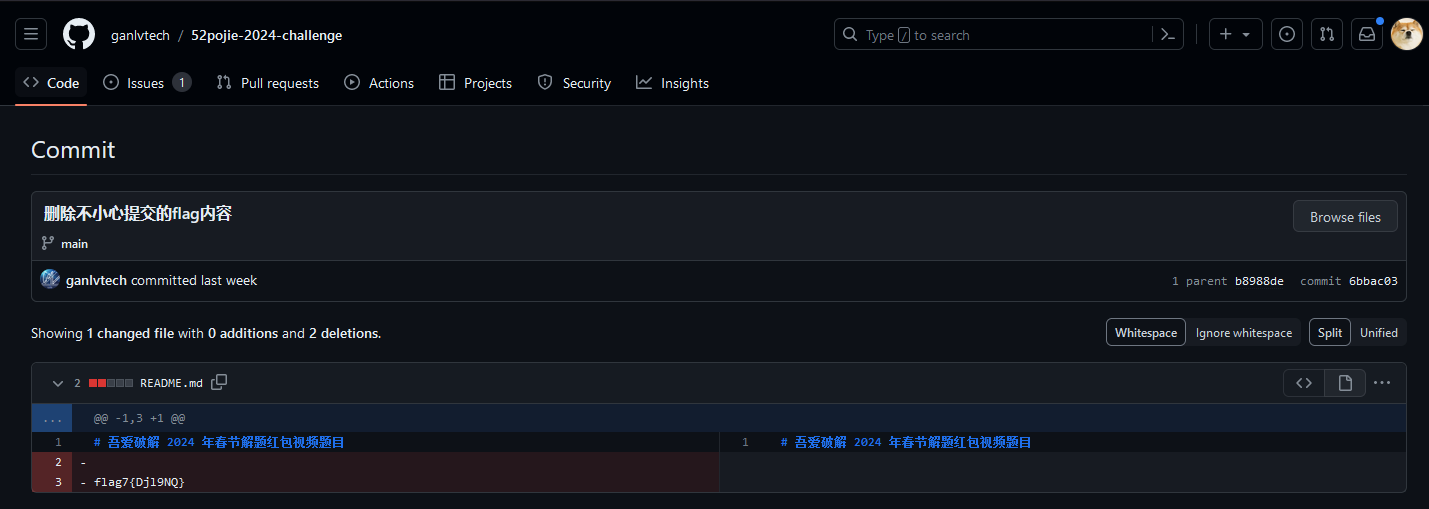Select the Whitespace option
1429x509 pixels.
pyautogui.click(x=1146, y=332)
